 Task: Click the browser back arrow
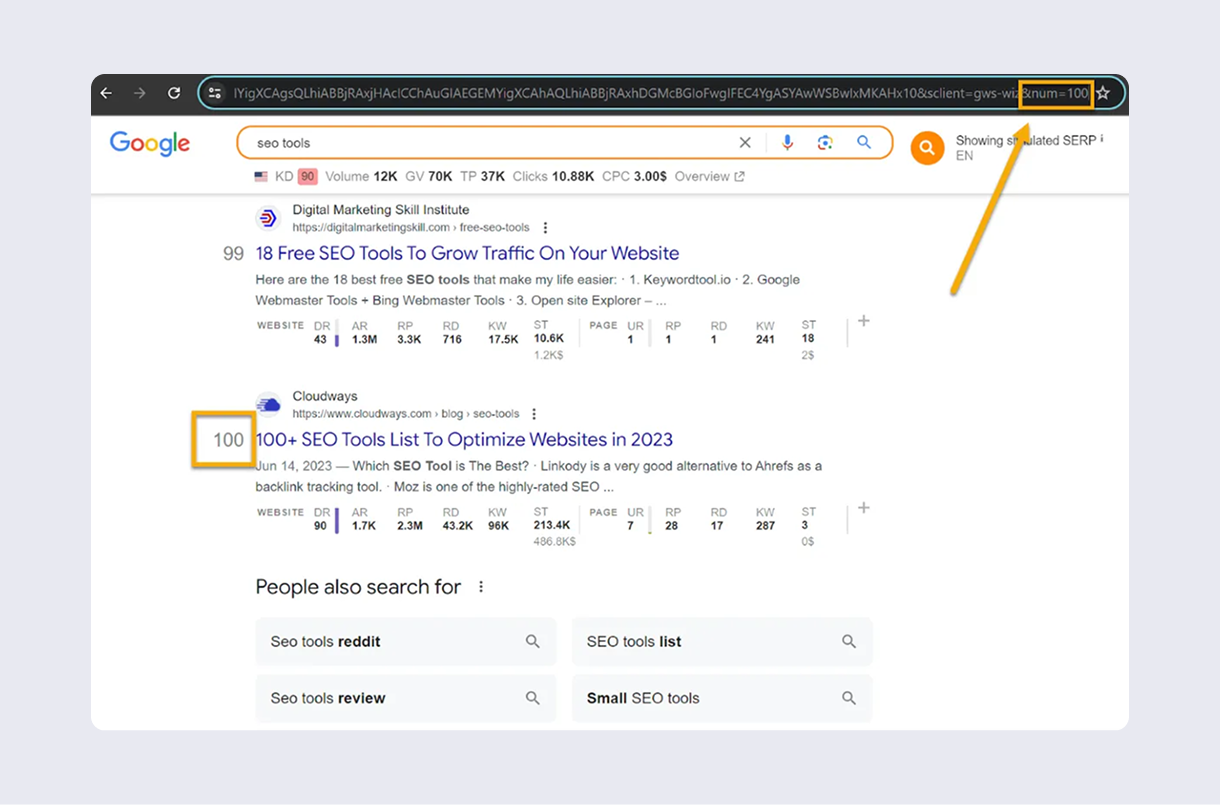(x=106, y=93)
